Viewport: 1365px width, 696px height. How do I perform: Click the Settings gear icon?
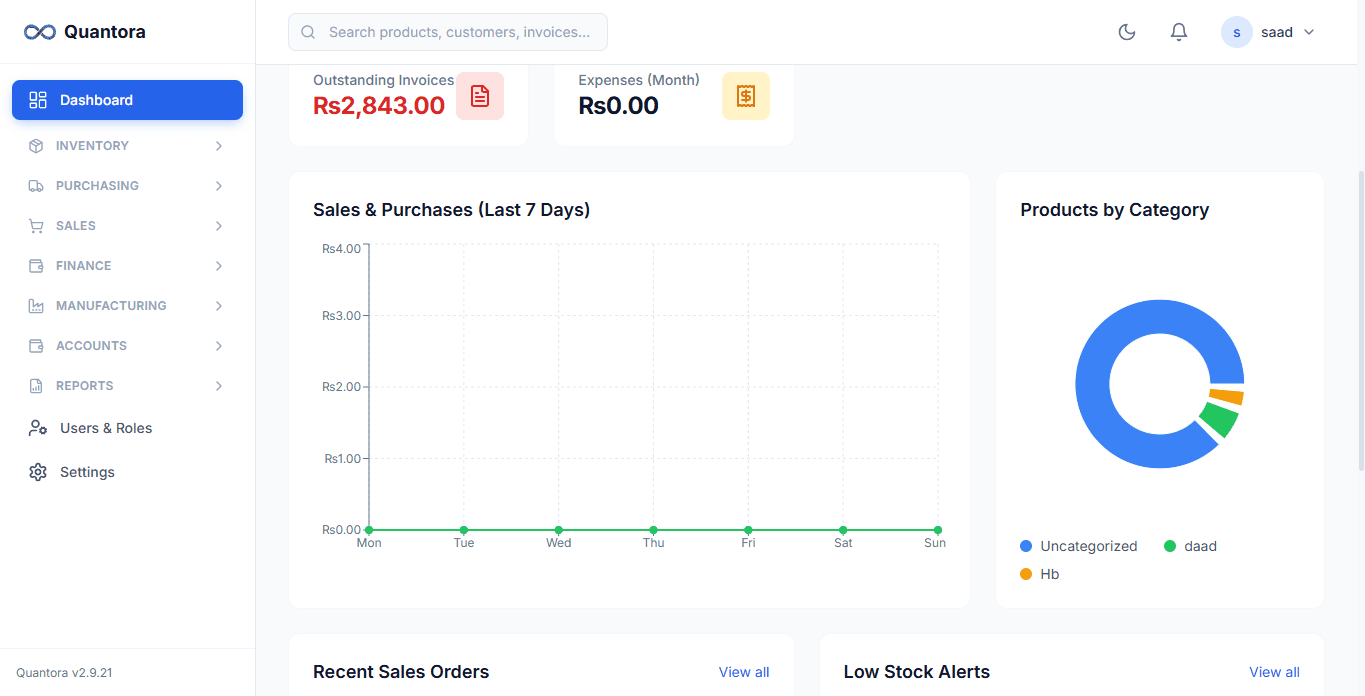tap(38, 472)
